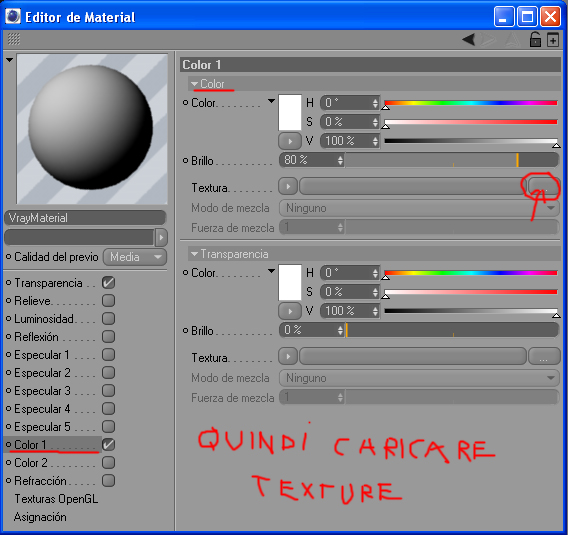568x535 pixels.
Task: Click the Editor de Material title bar icon
Action: pyautogui.click(x=13, y=16)
